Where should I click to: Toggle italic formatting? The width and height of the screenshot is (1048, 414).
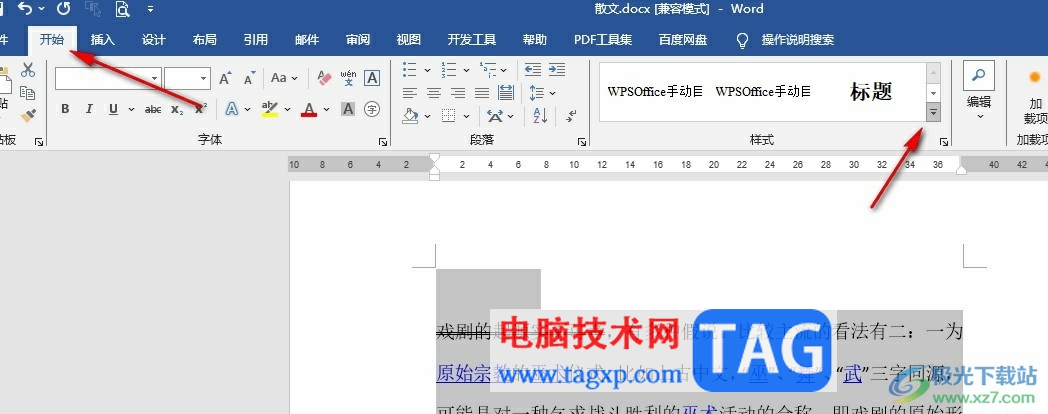tap(89, 109)
